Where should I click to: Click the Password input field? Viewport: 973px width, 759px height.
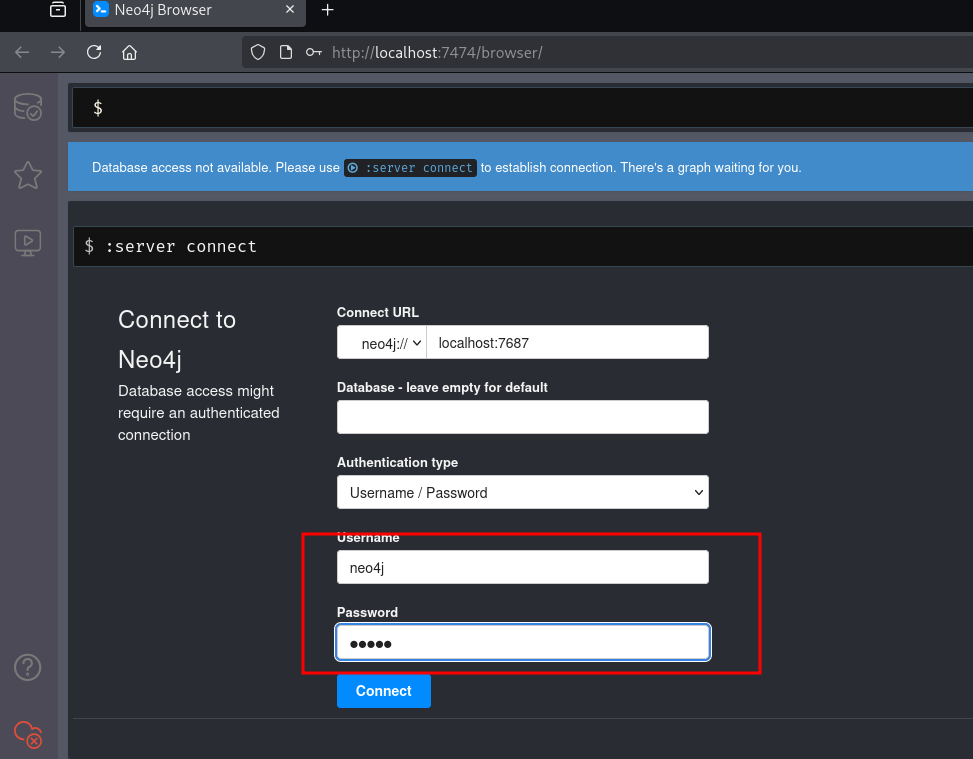click(522, 642)
